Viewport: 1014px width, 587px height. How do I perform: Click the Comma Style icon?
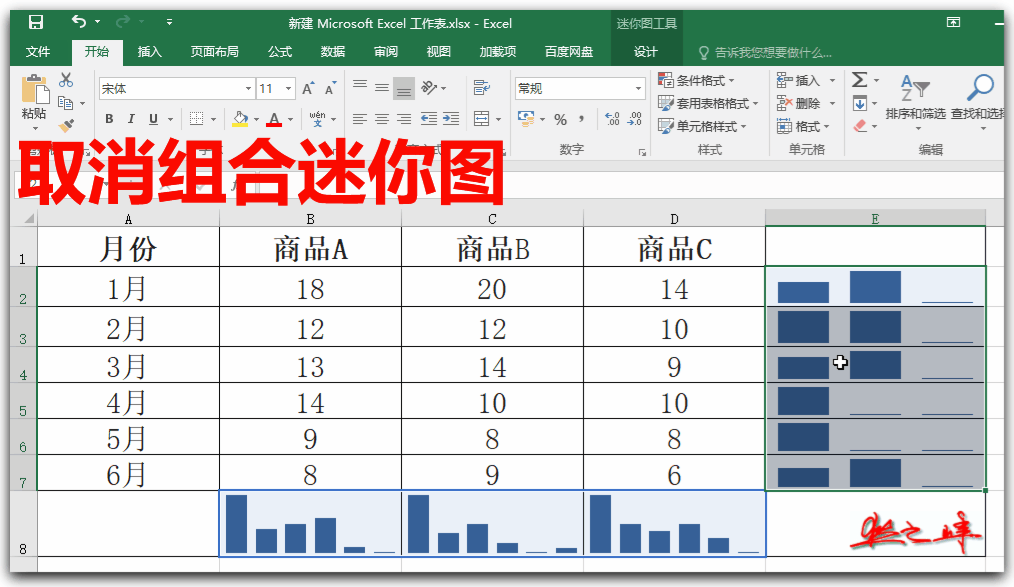coord(581,119)
